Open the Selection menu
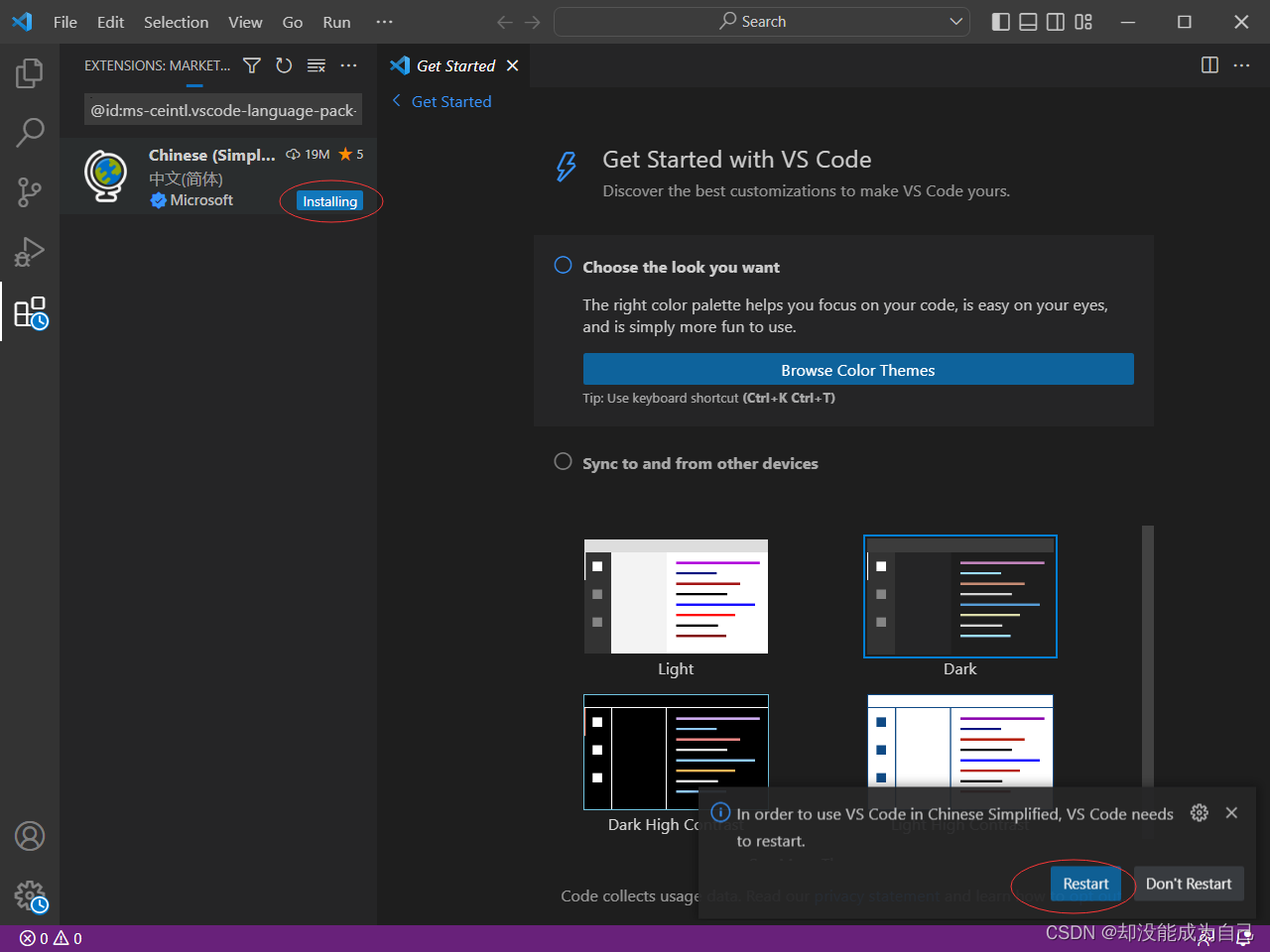Screen dimensions: 1270x952 176,22
